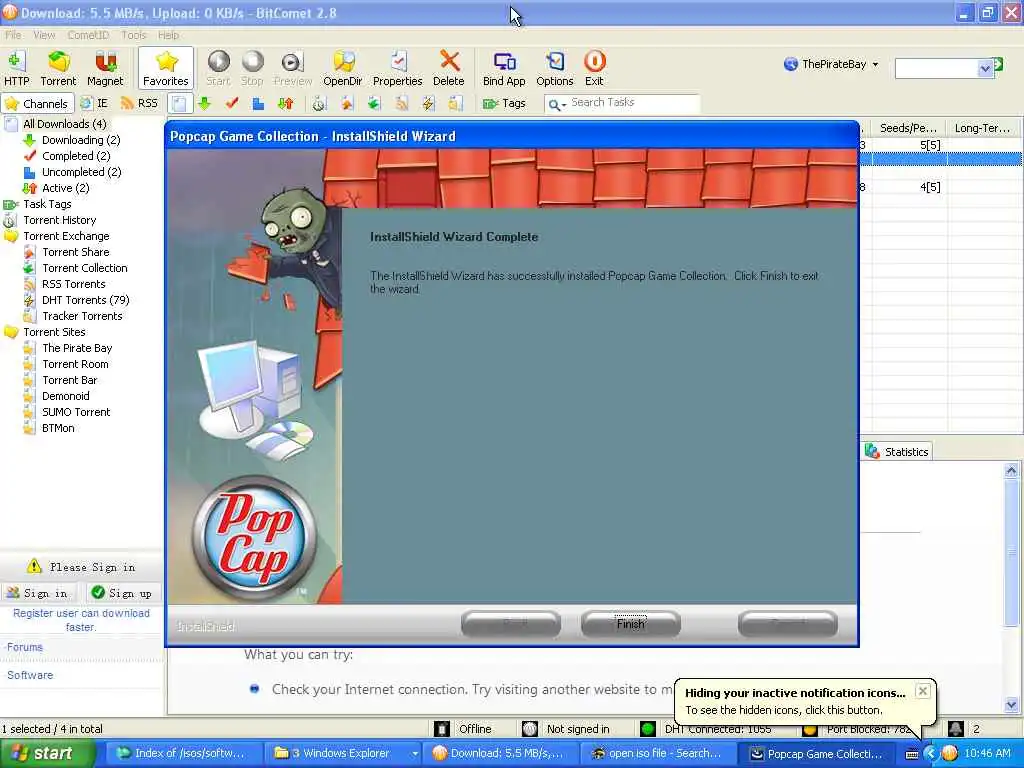
Task: Open The Pirate Bay site entry
Action: point(77,348)
